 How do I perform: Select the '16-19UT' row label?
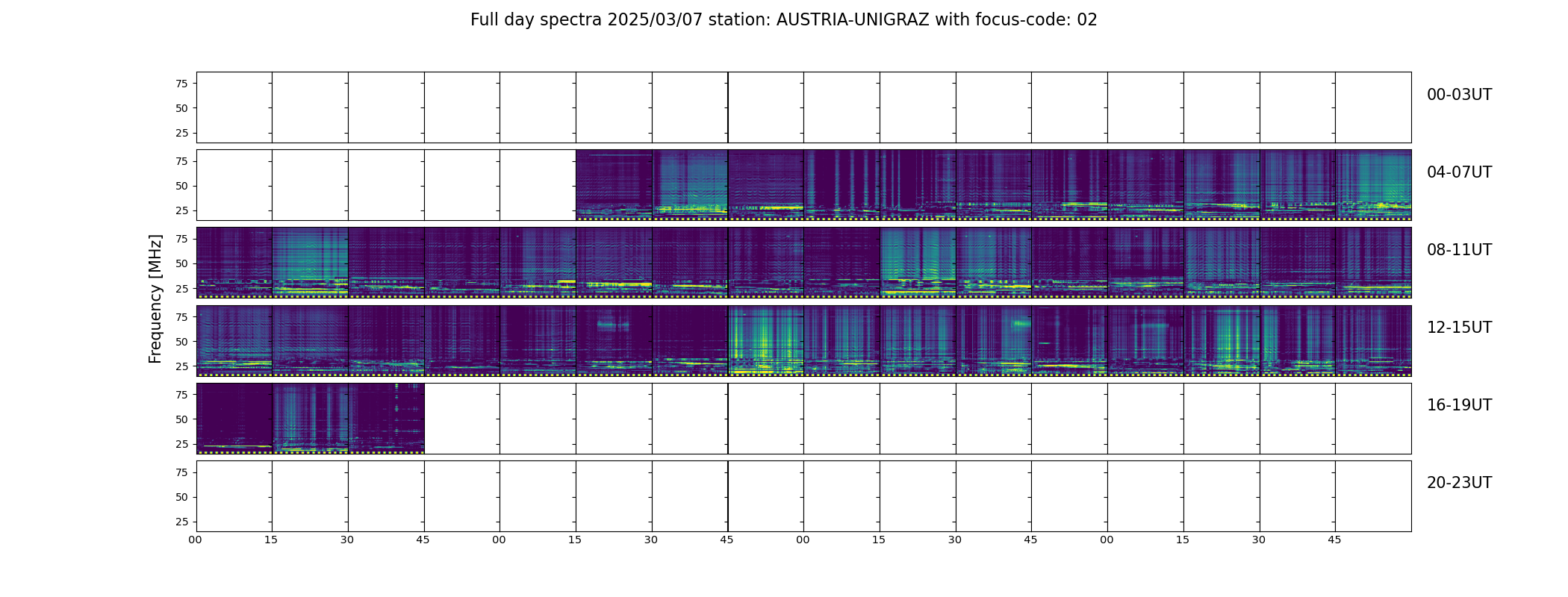(1459, 405)
